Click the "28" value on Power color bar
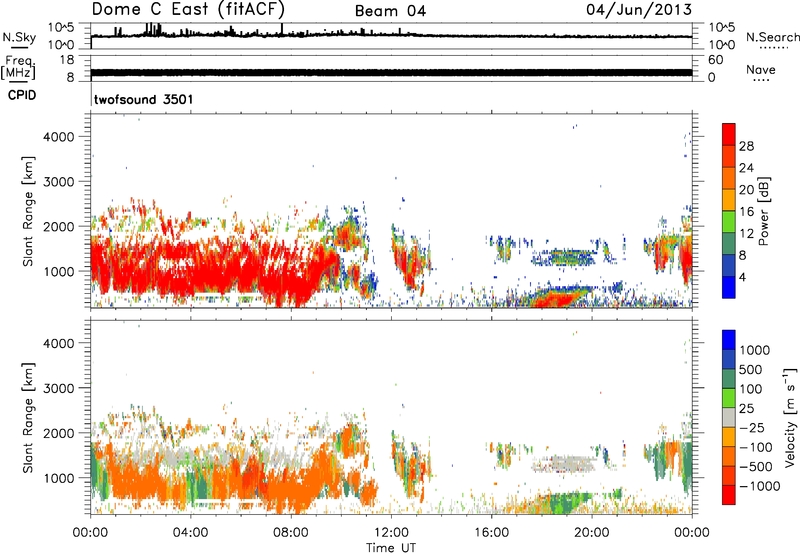The width and height of the screenshot is (800, 554). (746, 146)
